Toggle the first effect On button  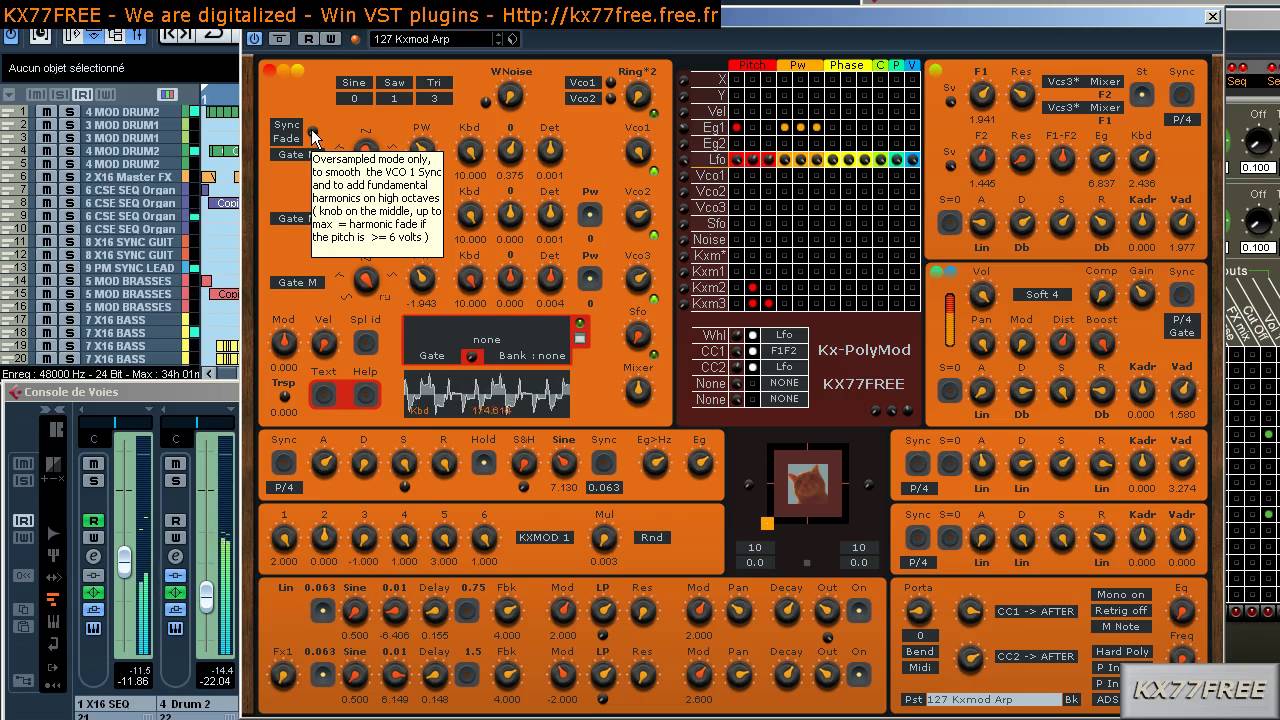pos(858,611)
